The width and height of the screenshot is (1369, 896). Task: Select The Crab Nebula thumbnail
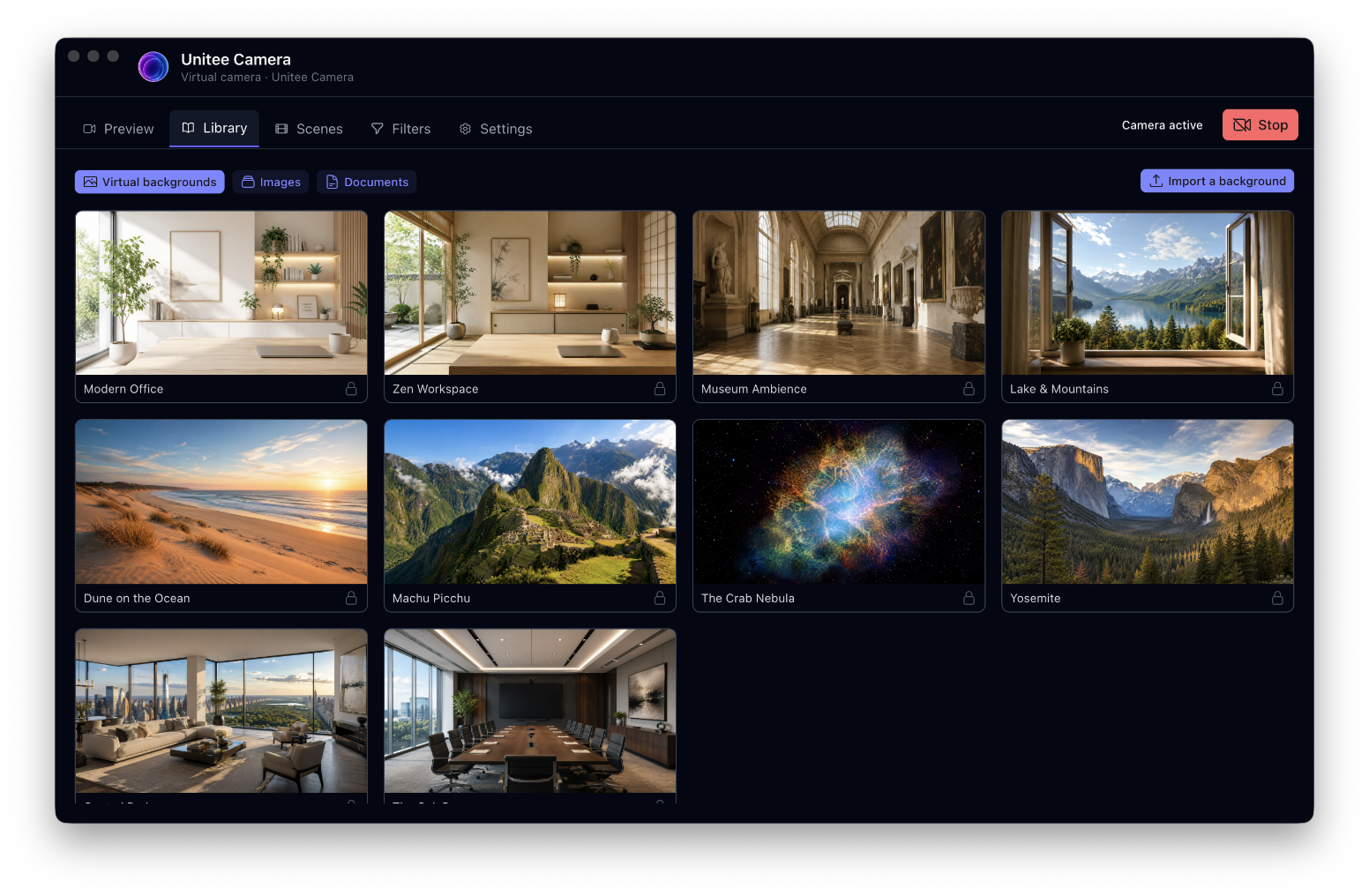coord(839,502)
